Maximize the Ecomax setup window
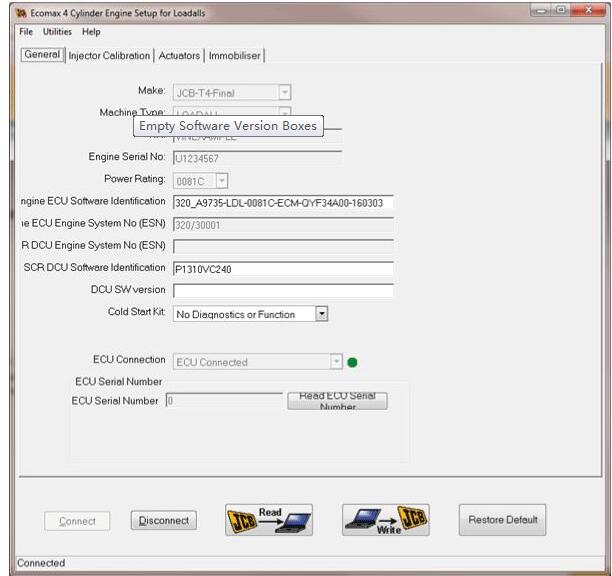The image size is (612, 576). point(561,11)
